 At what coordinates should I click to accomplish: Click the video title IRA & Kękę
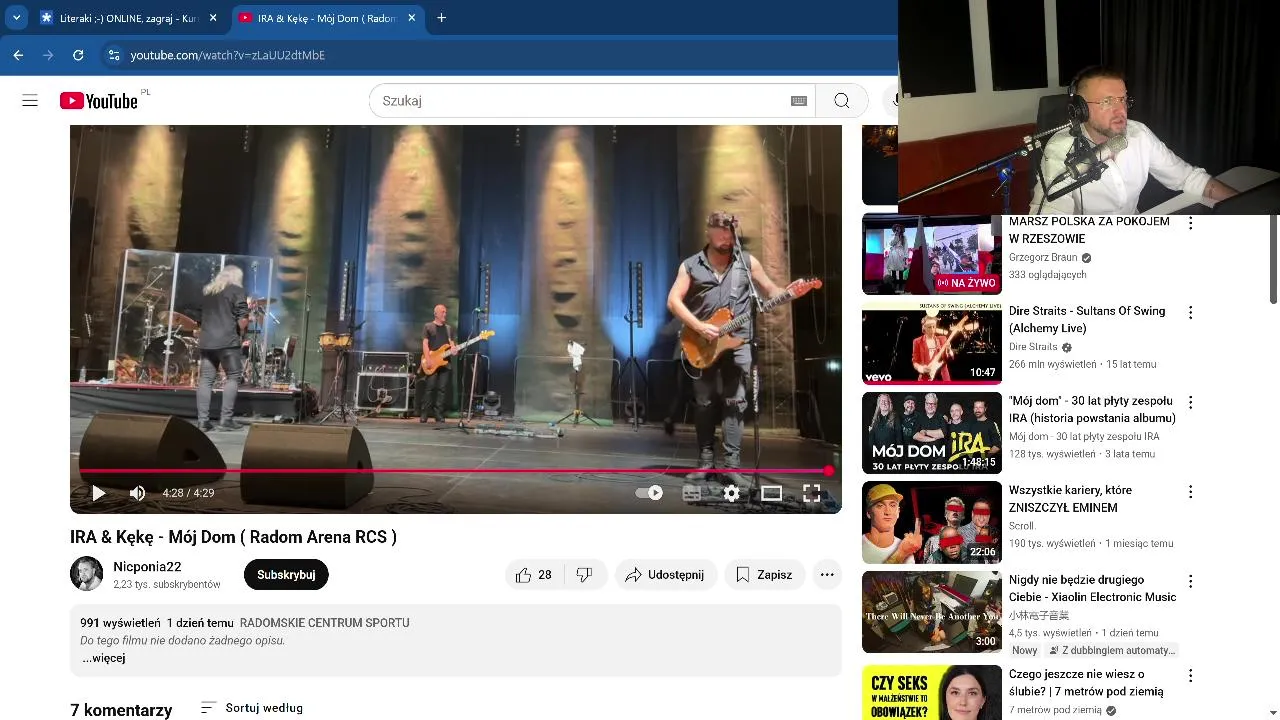pyautogui.click(x=233, y=537)
